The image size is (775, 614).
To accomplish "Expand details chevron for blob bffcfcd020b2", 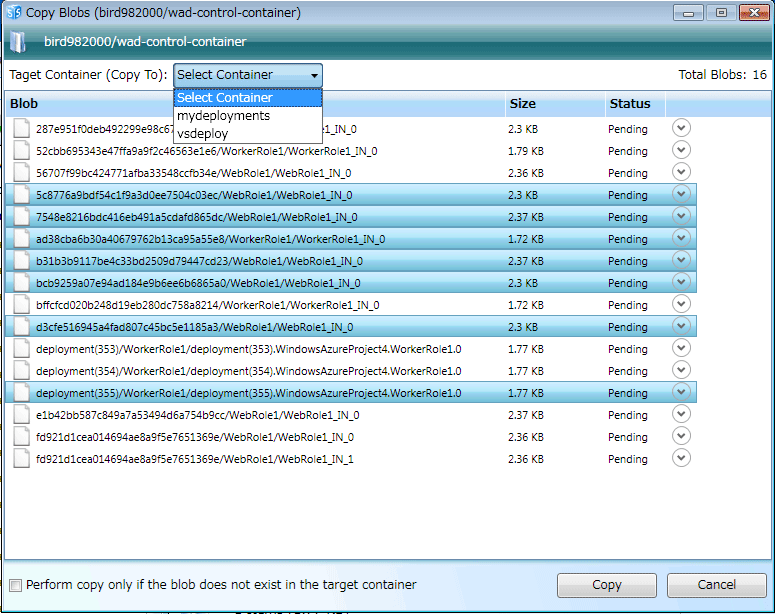I will [681, 304].
